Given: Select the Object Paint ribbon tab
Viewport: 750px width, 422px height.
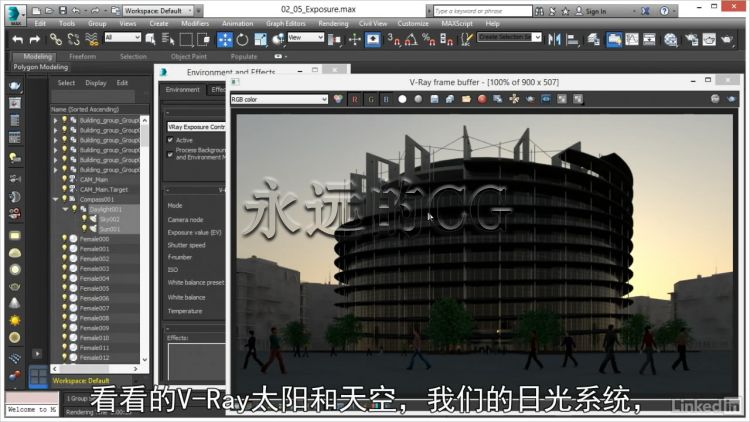Looking at the screenshot, I should point(188,56).
